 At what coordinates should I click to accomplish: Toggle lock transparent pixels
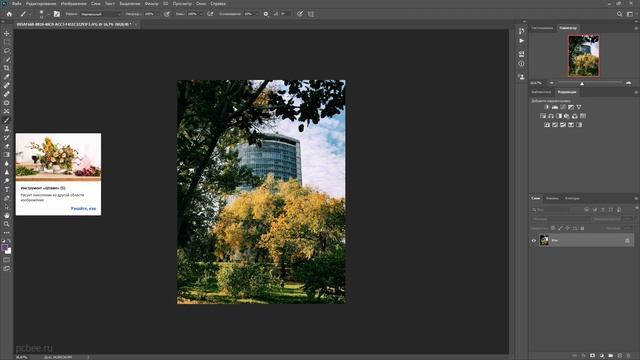tap(553, 228)
